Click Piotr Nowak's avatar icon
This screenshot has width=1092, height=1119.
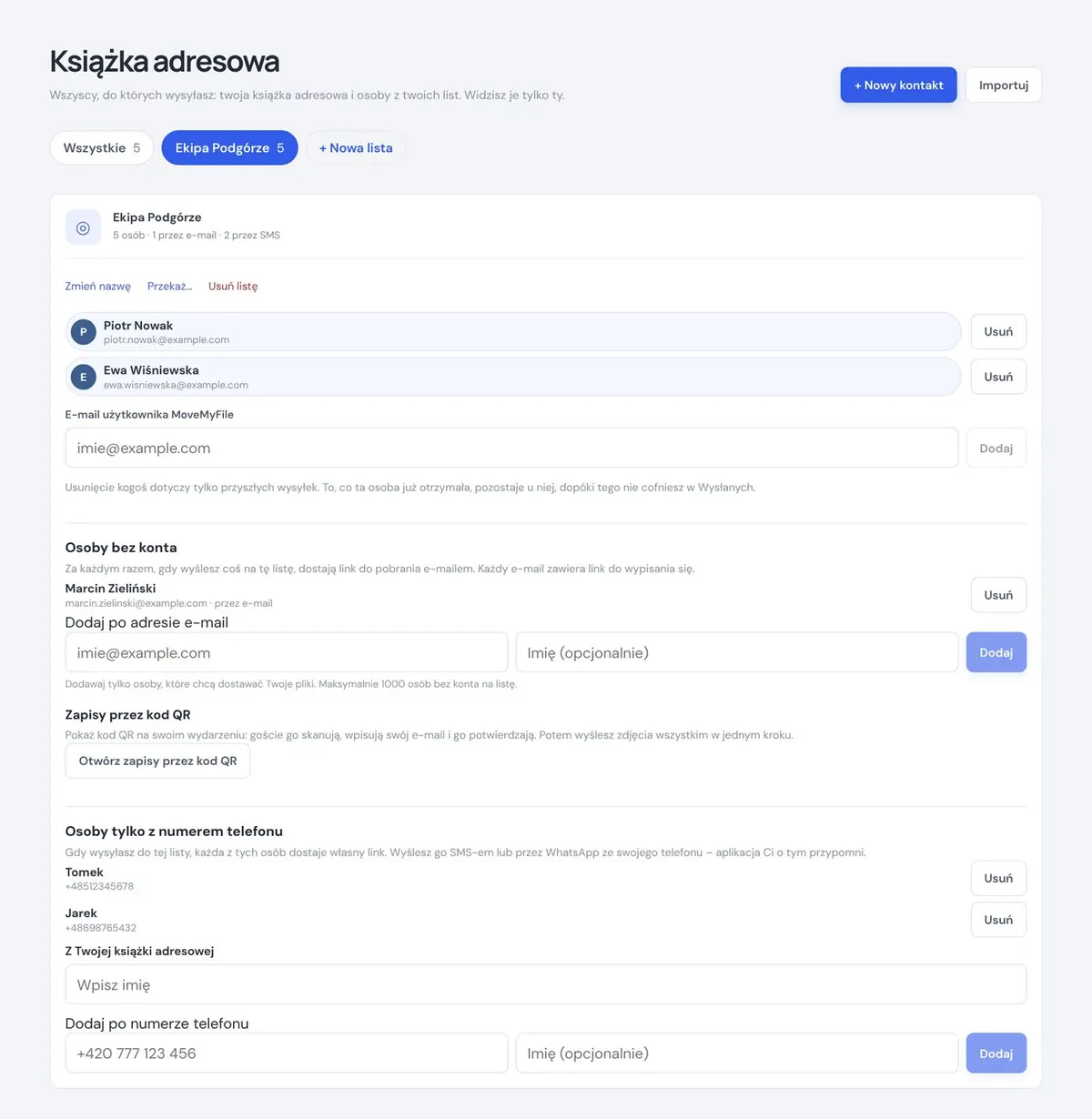point(84,332)
